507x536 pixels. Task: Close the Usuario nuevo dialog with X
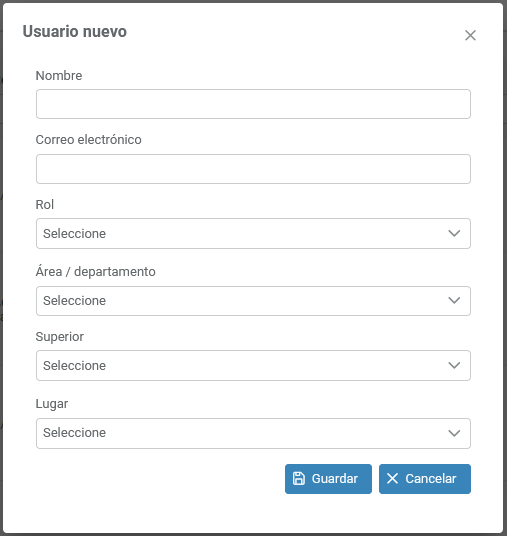coord(470,35)
